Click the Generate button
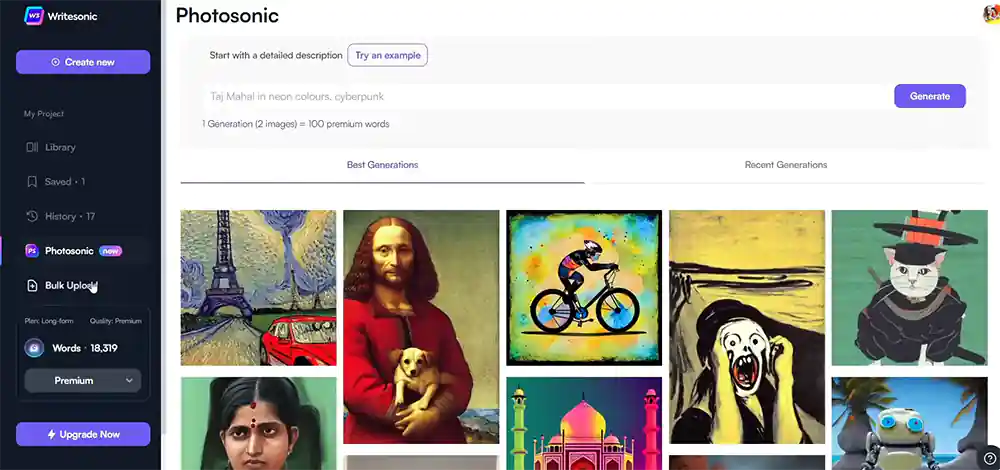Screen dimensions: 1000x470 coord(929,96)
